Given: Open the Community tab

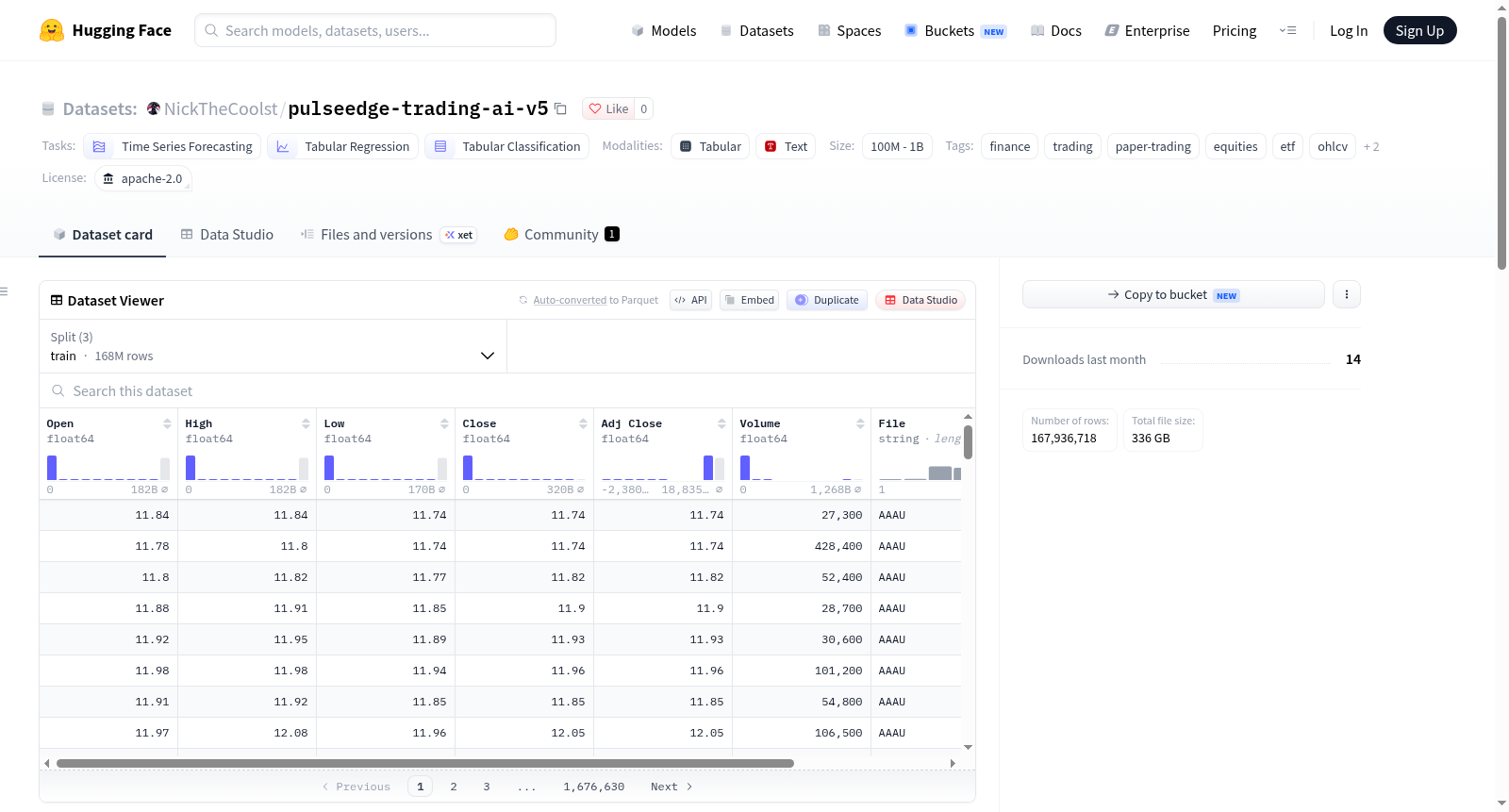Looking at the screenshot, I should [x=561, y=235].
